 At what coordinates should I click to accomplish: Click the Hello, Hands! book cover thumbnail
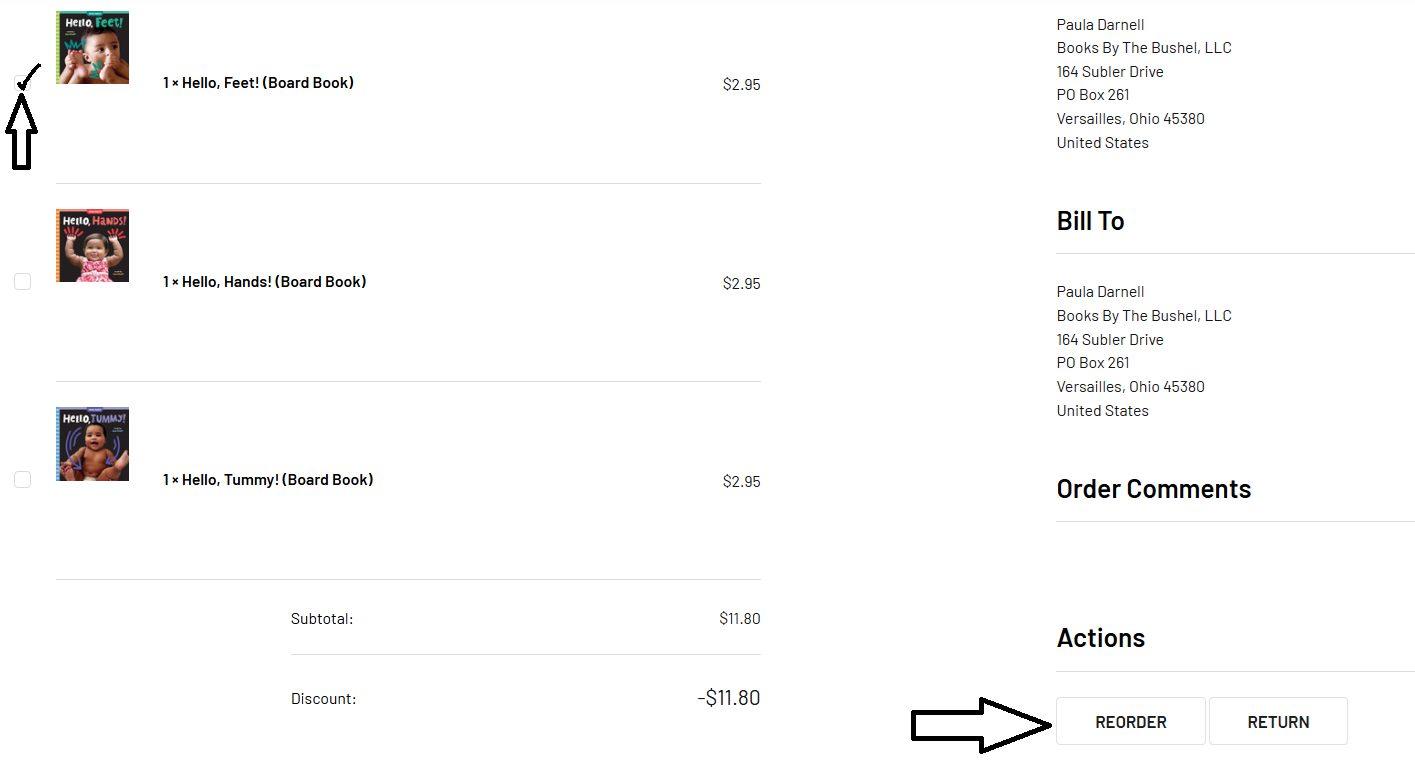coord(93,246)
